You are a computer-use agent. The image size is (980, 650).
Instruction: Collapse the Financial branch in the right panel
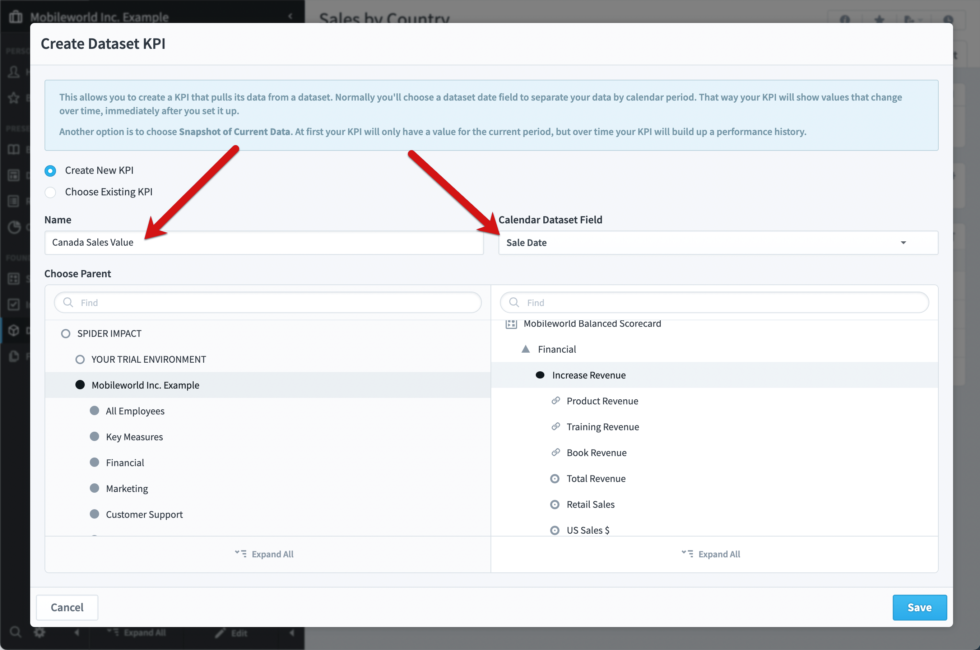(x=527, y=349)
